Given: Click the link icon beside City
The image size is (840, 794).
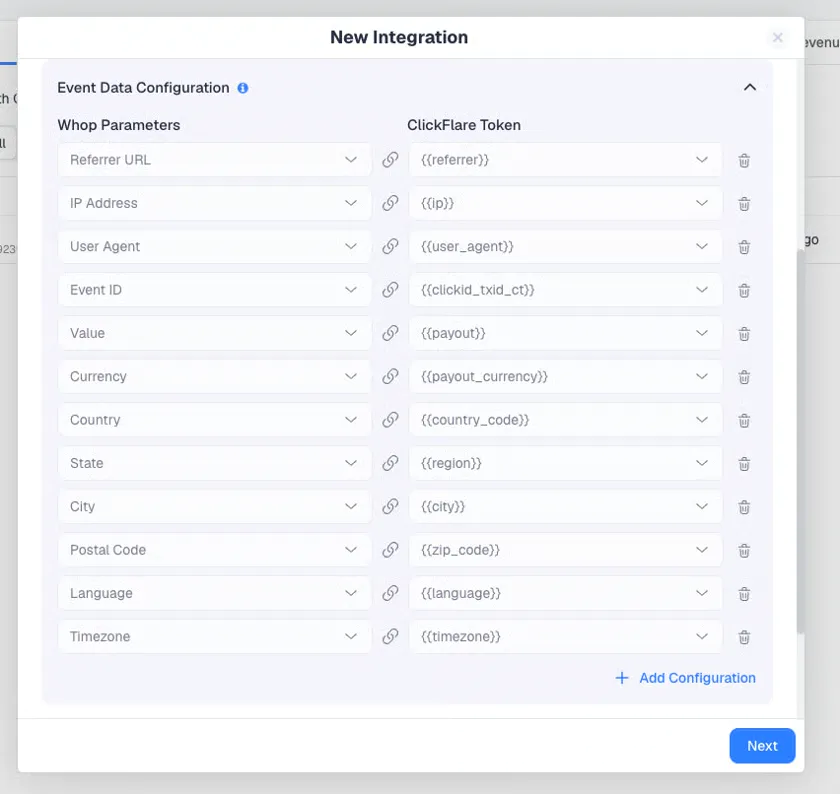Looking at the screenshot, I should (x=390, y=506).
